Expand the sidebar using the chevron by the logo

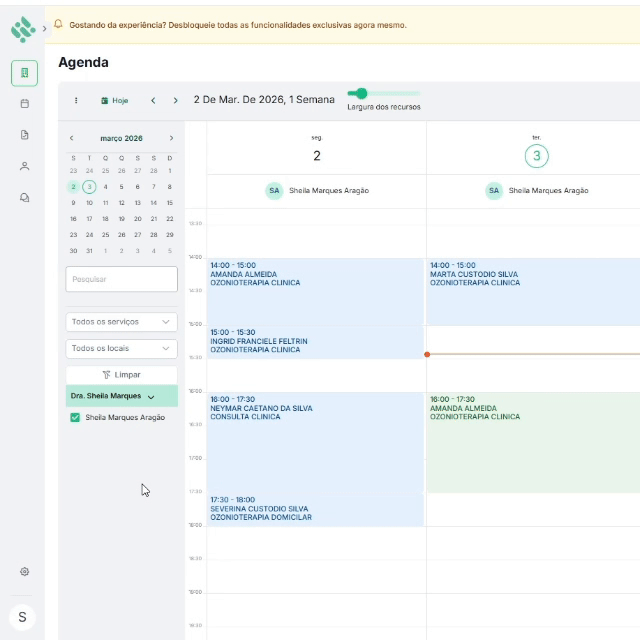point(44,28)
